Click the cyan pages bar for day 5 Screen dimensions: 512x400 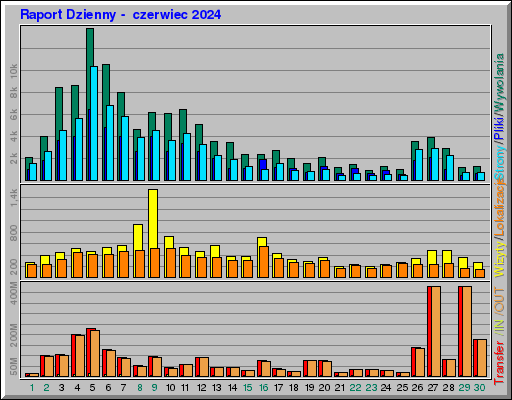(94, 123)
